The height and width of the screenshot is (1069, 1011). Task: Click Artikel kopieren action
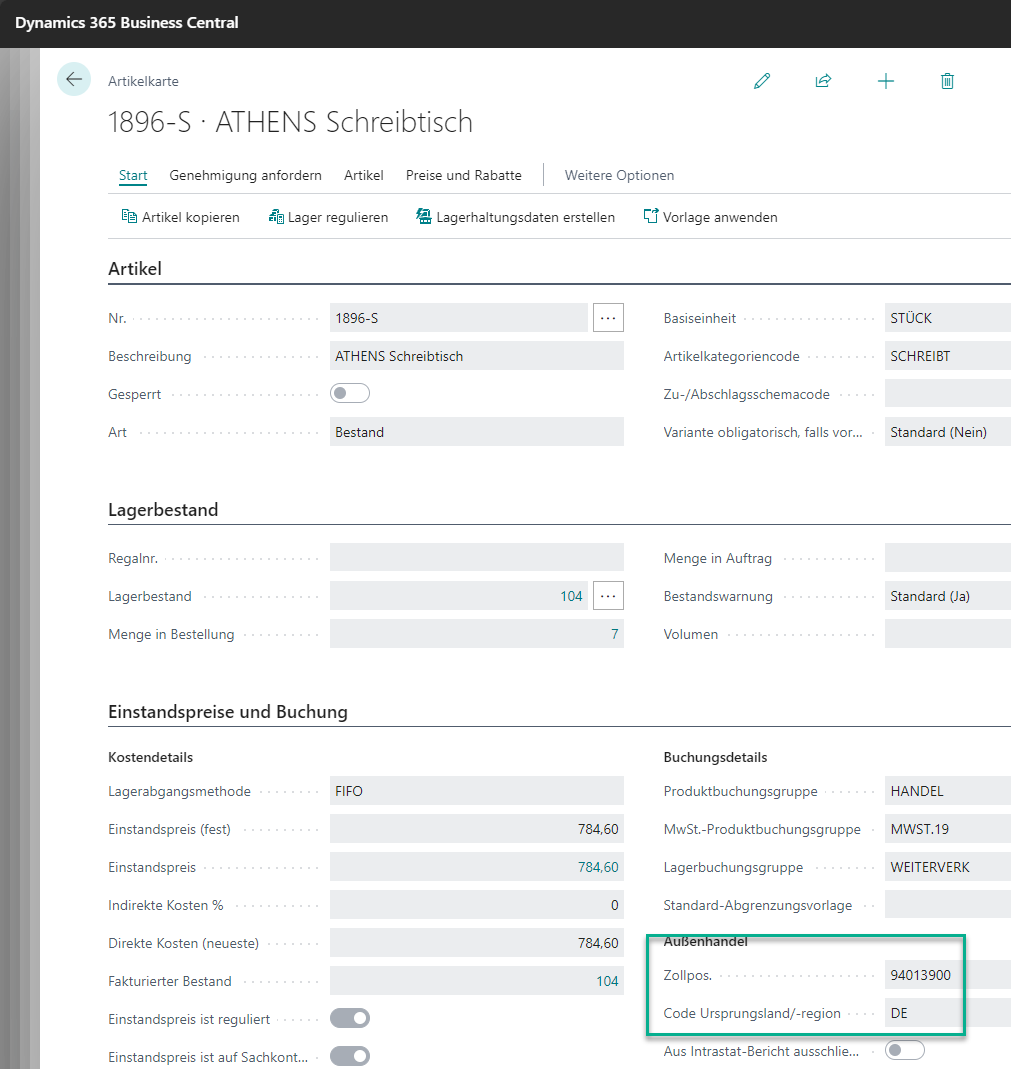[180, 217]
